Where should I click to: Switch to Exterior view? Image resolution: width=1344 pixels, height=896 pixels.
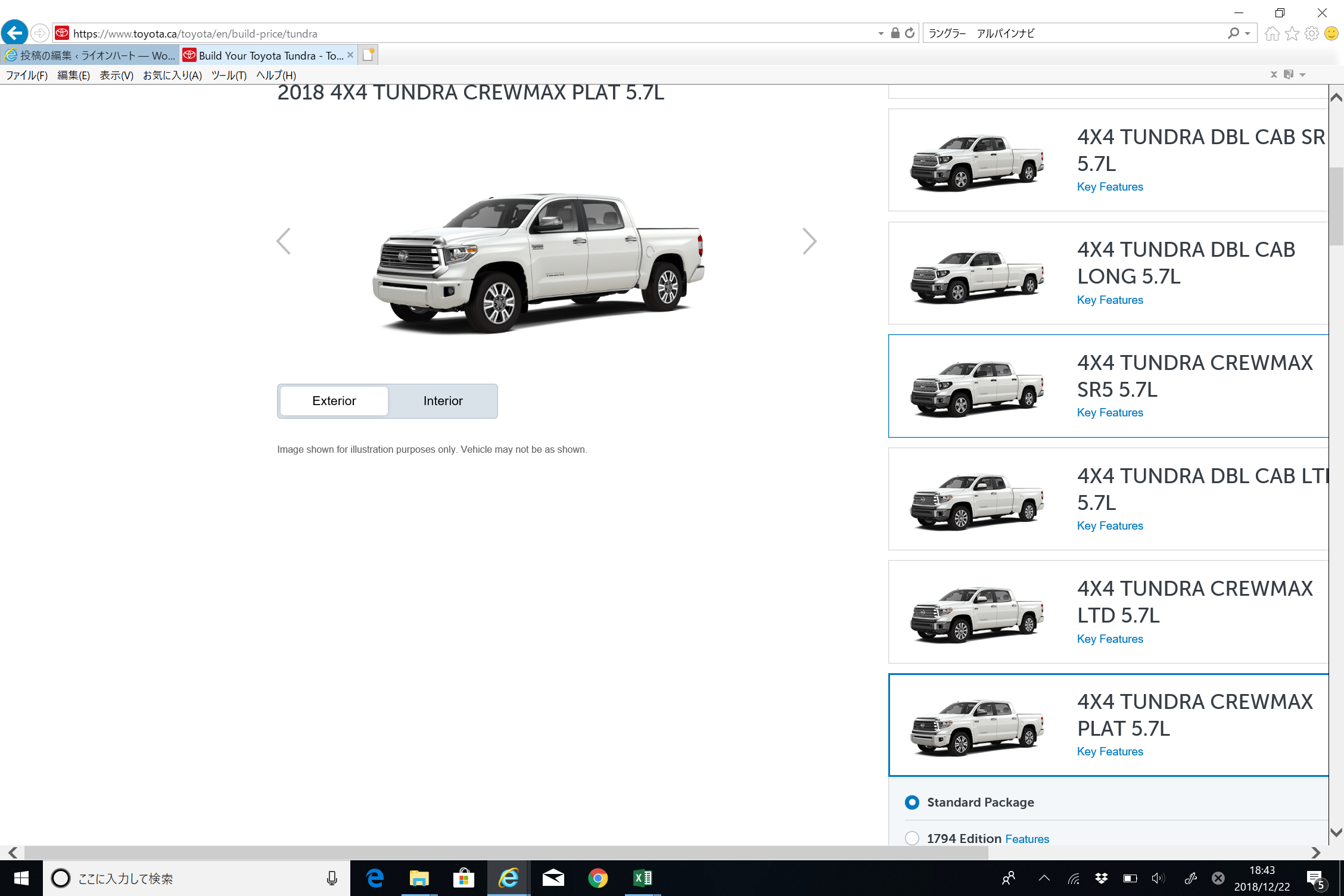(x=334, y=401)
